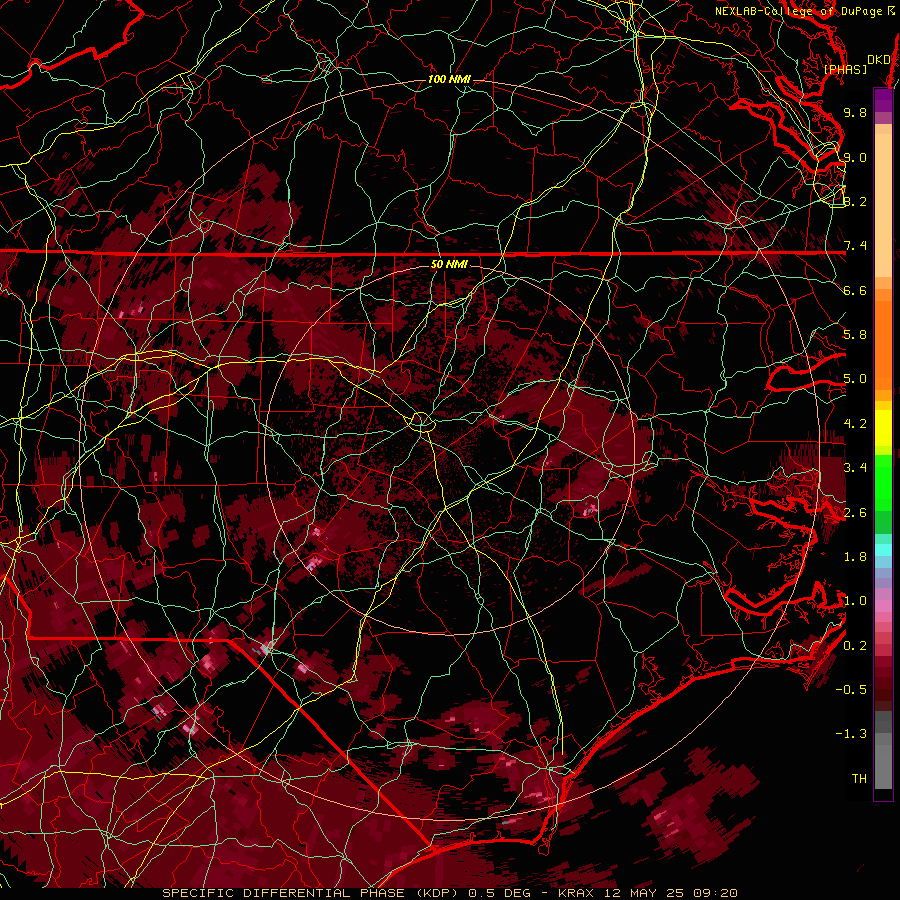Viewport: 900px width, 900px height.
Task: Click the 5.8 value on color scale
Action: (x=855, y=335)
